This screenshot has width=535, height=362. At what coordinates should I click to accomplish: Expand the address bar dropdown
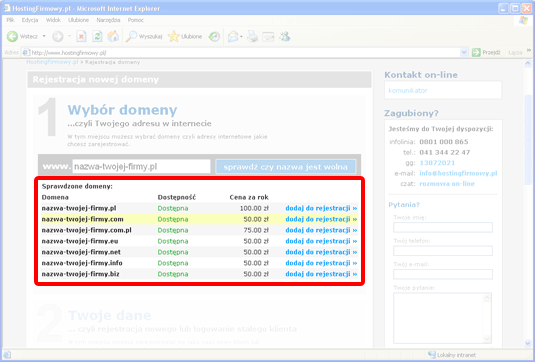pyautogui.click(x=464, y=52)
